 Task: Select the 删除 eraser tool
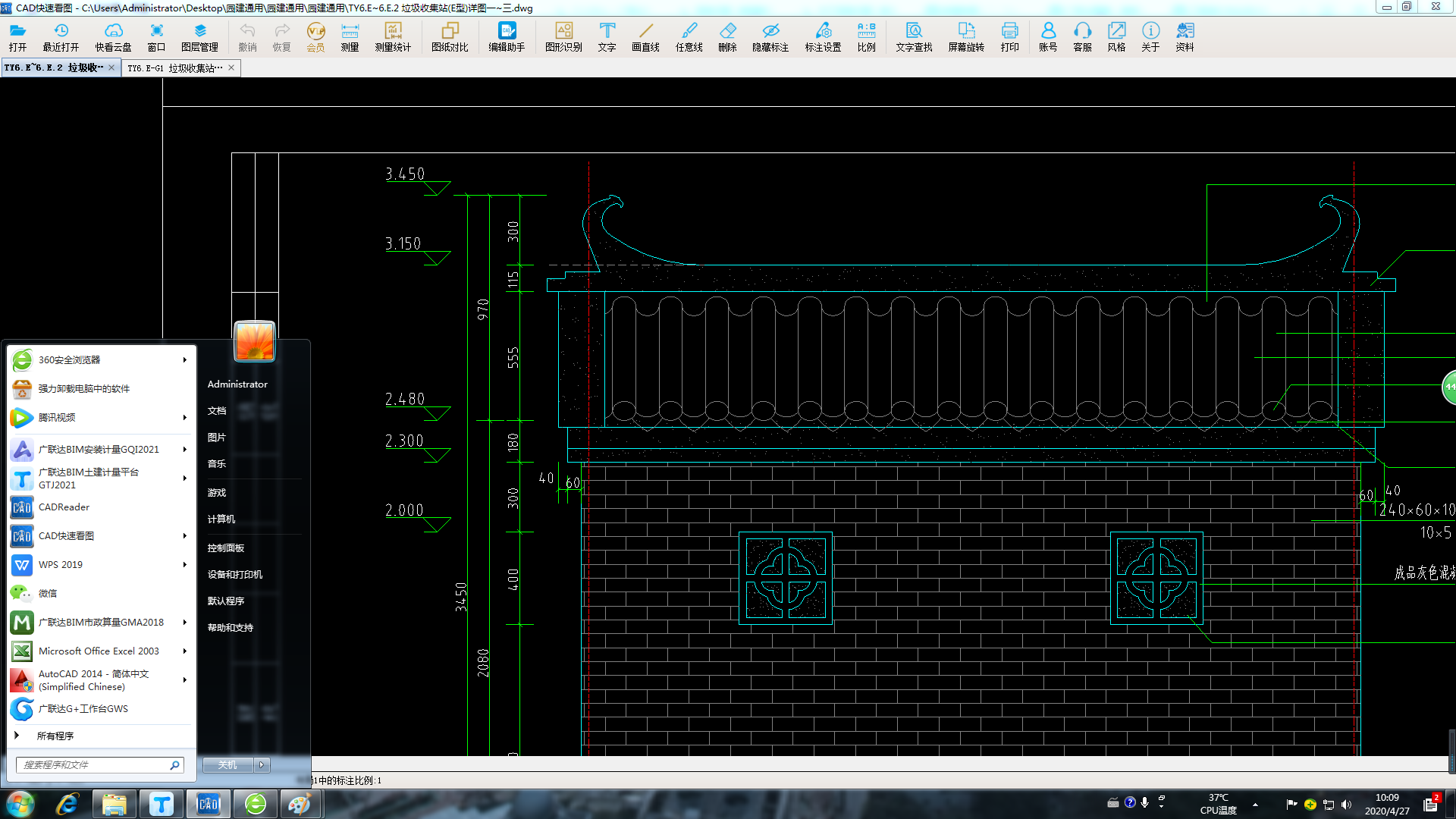coord(727,36)
